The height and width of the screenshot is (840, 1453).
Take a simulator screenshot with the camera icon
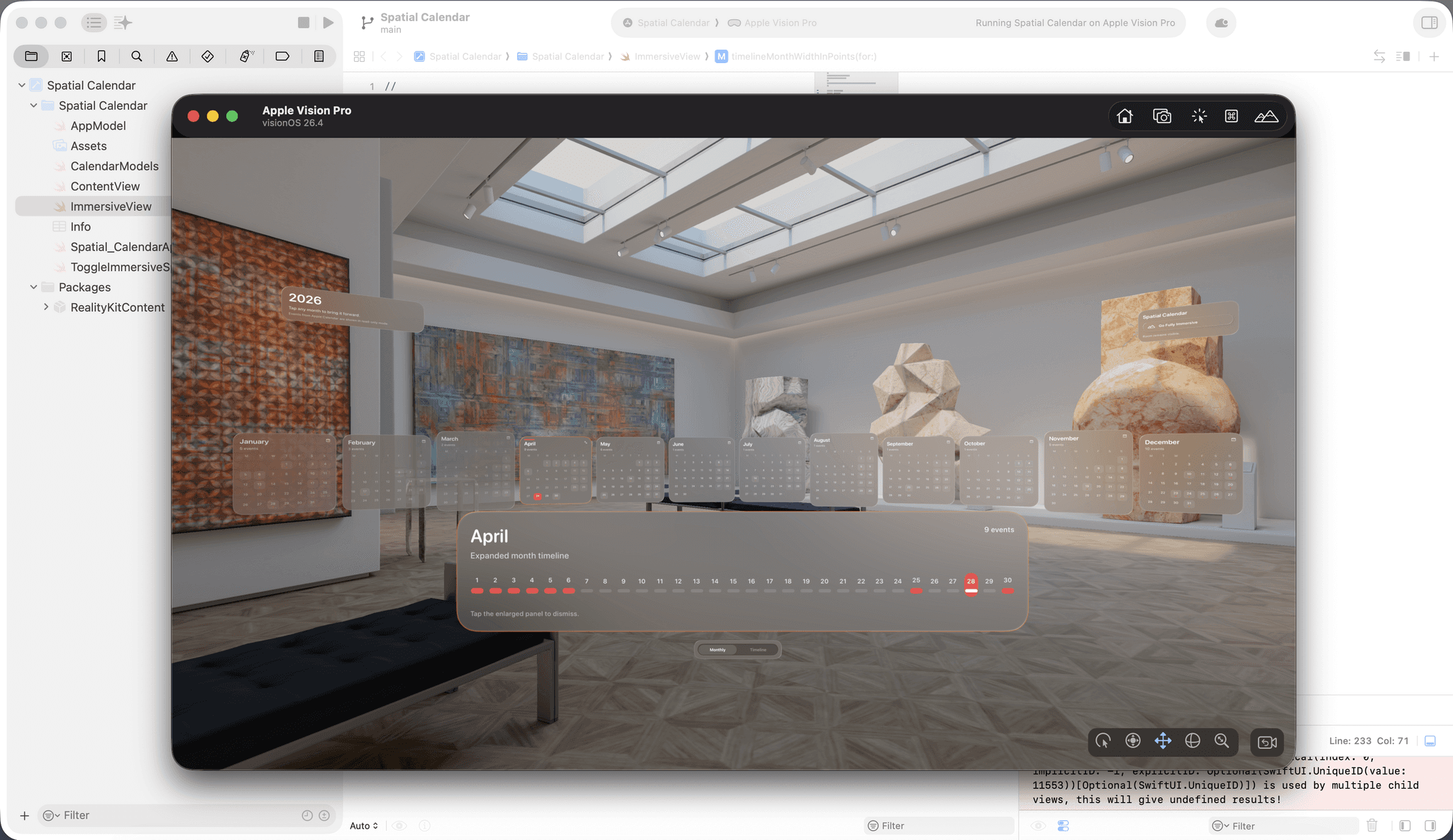pos(1161,116)
